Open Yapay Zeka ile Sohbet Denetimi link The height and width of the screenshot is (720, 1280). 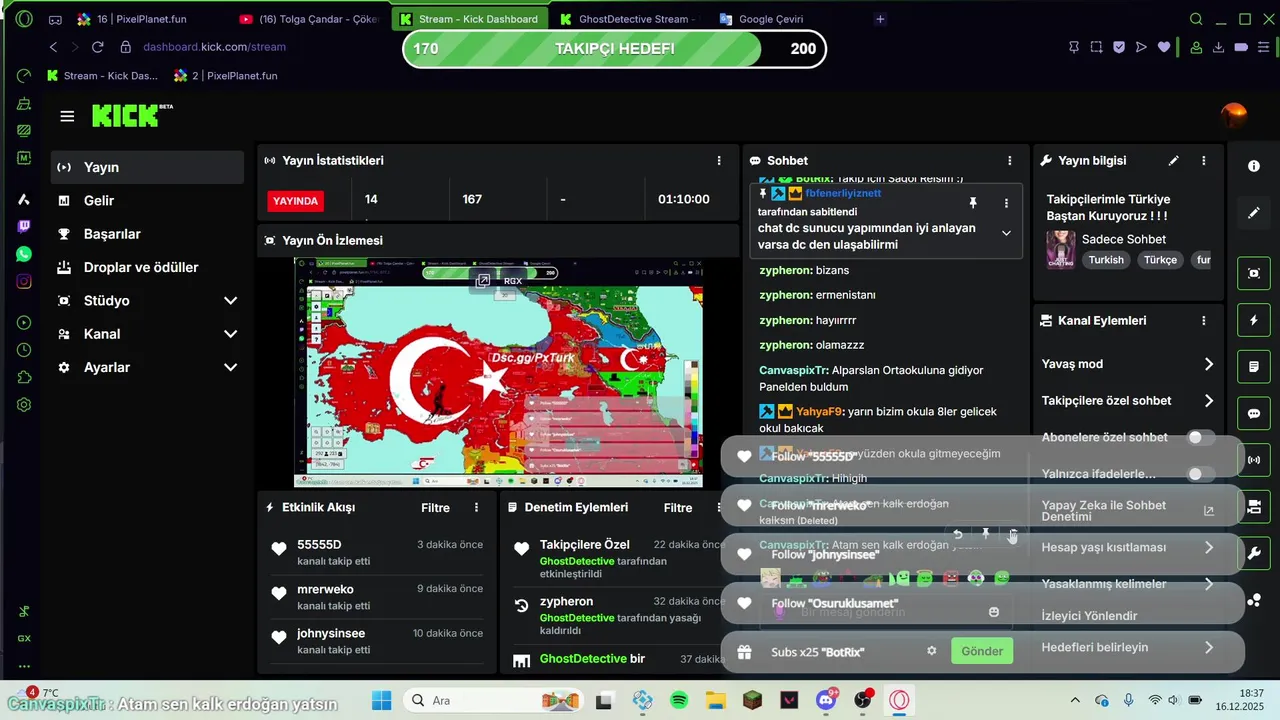tap(1128, 510)
